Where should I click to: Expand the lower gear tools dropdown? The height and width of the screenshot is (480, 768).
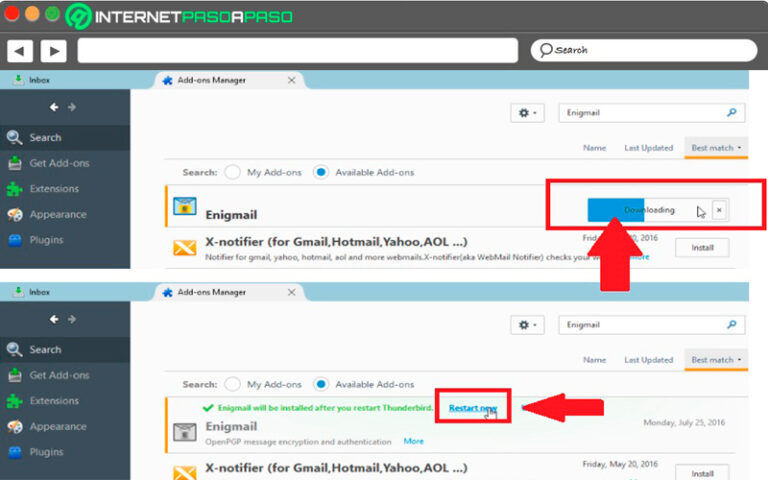pos(527,325)
